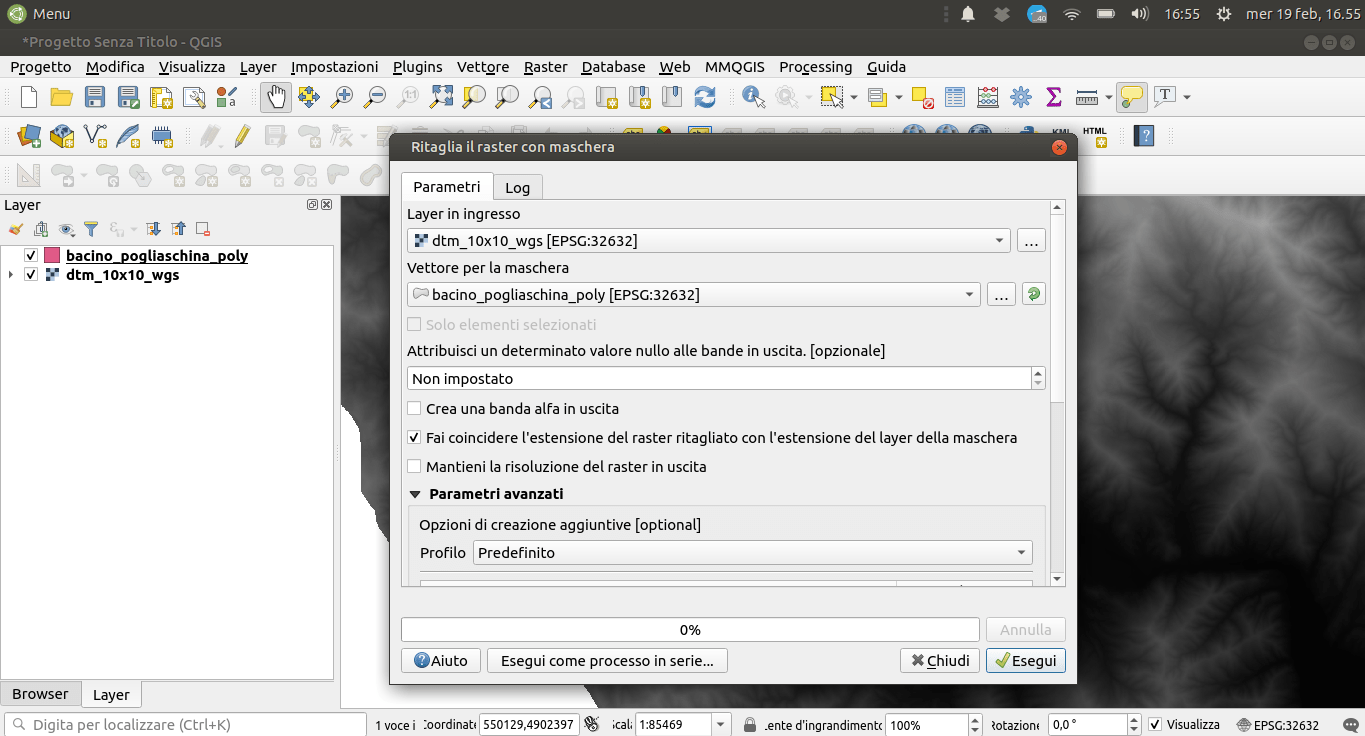The height and width of the screenshot is (736, 1365).
Task: Open the Data Source Manager icon
Action: coord(29,135)
